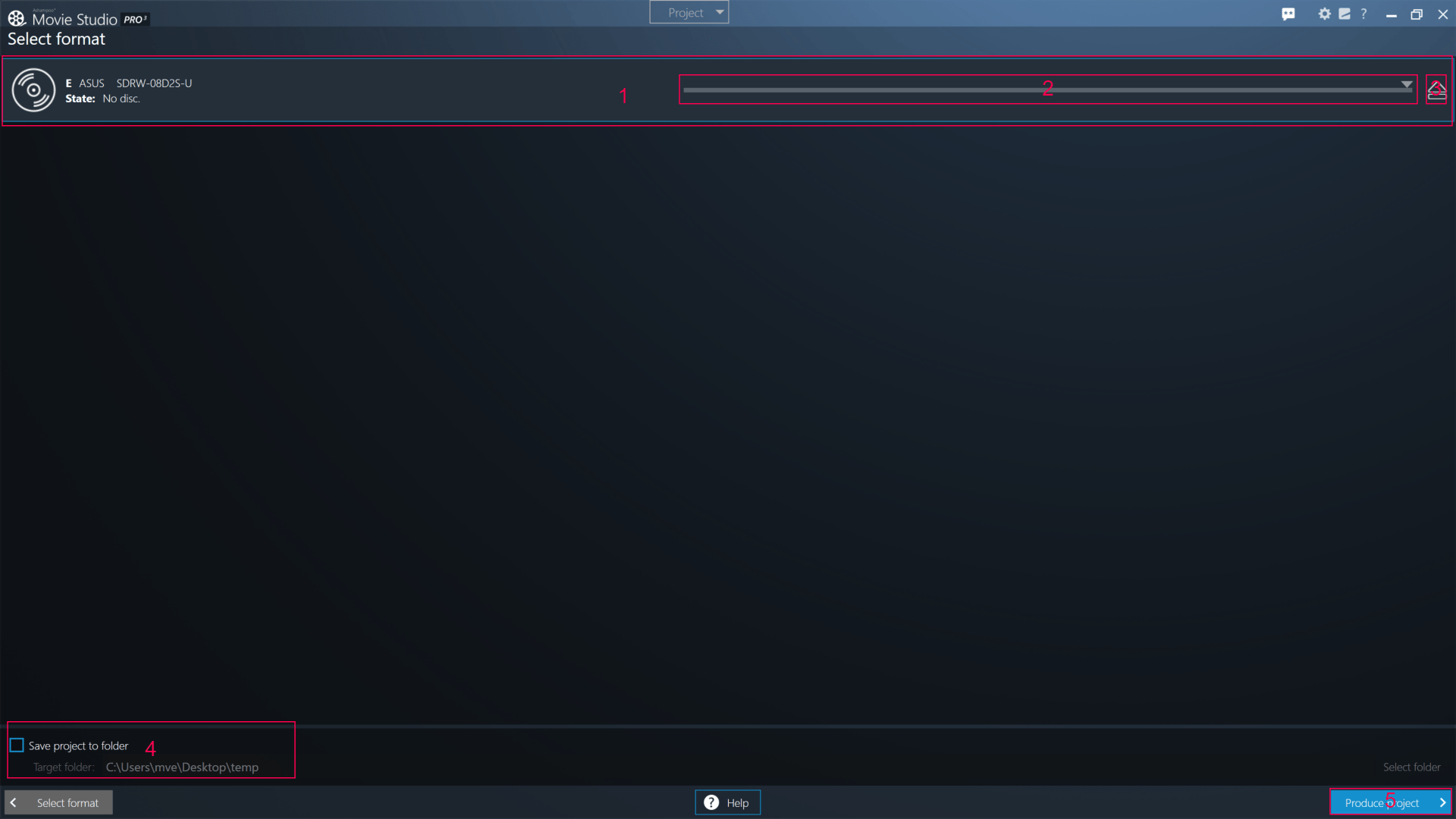Screen dimensions: 1456x819
Task: Select the ASUS disc drive icon
Action: pos(33,90)
